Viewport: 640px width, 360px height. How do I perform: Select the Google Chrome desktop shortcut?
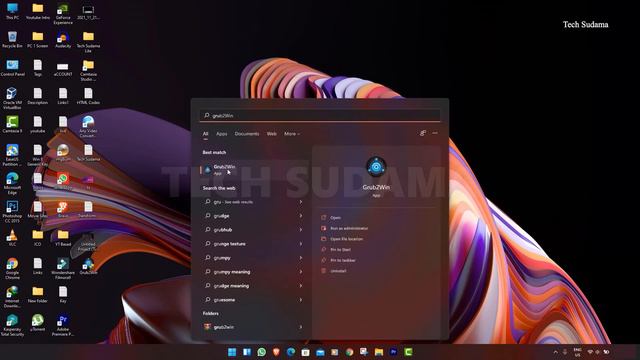click(12, 268)
